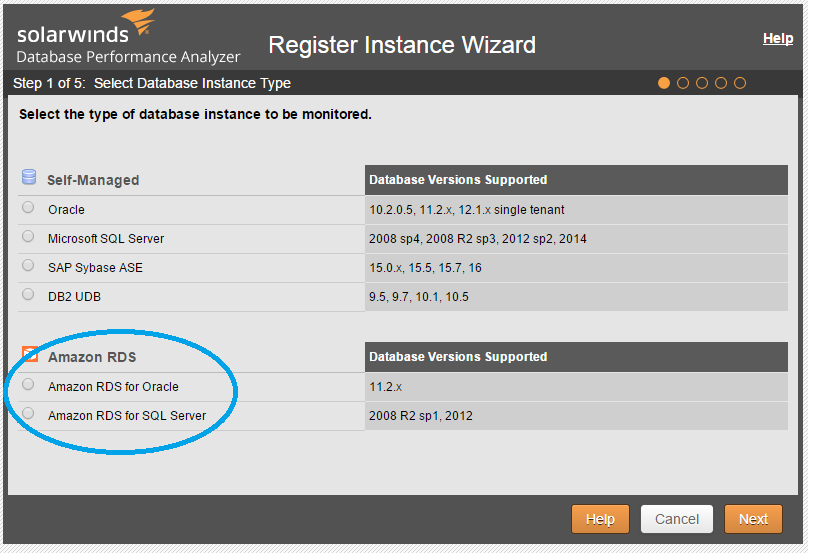
Task: Cancel the Register Instance Wizard
Action: click(677, 519)
